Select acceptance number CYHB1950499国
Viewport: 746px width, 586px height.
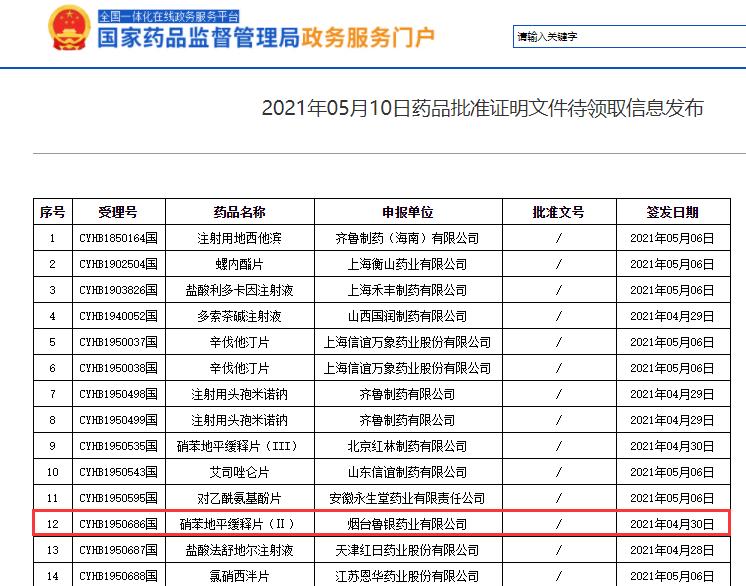pyautogui.click(x=118, y=420)
